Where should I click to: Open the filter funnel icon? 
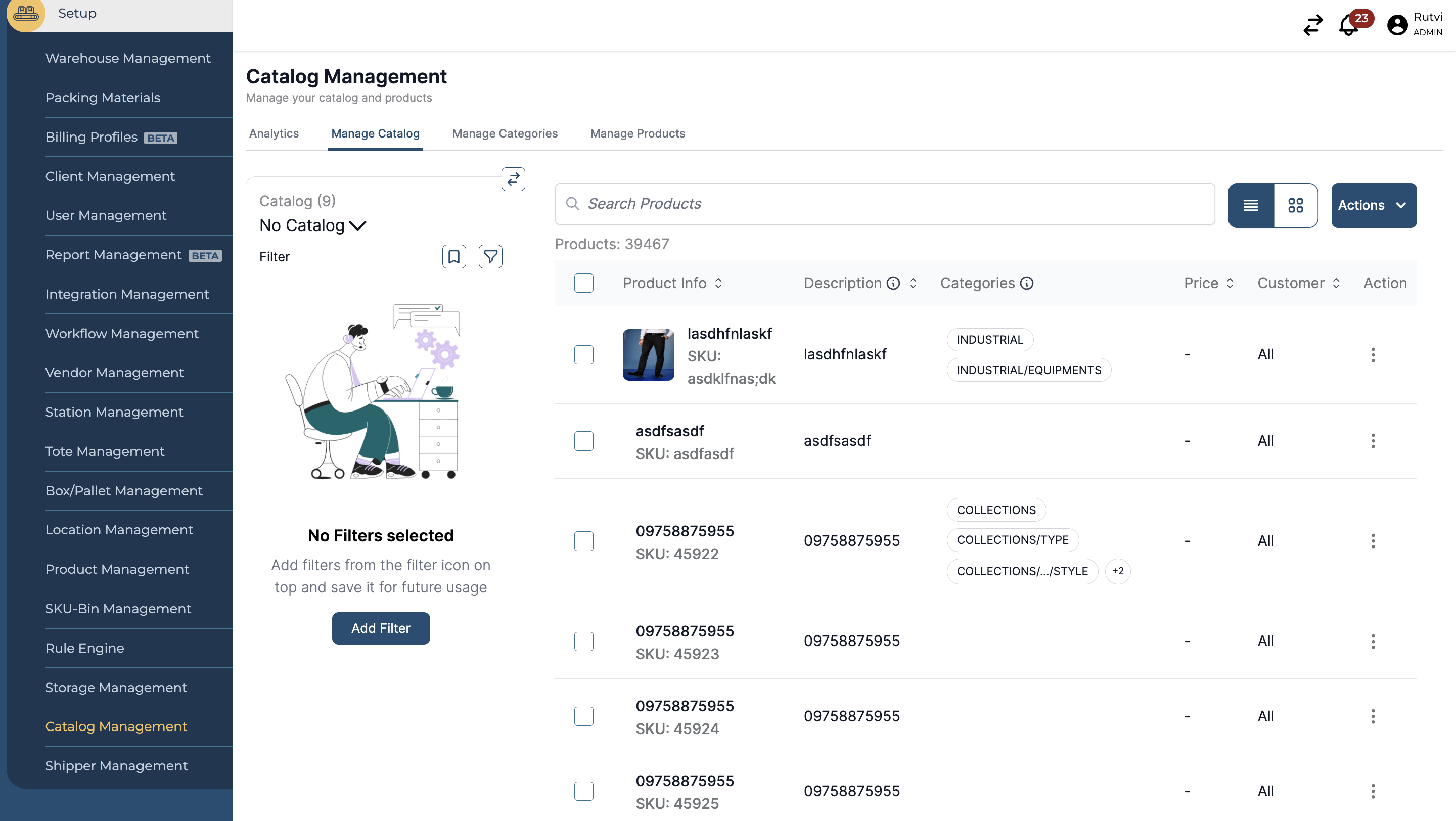(x=490, y=256)
